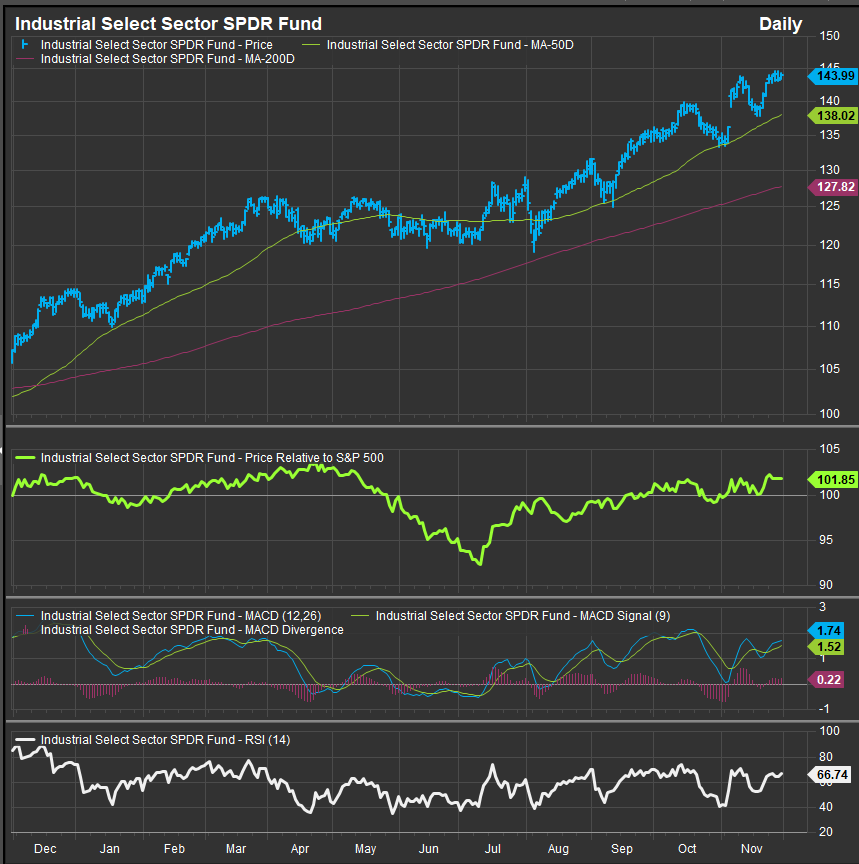859x864 pixels.
Task: Click the 0.22 MACD divergence value tag
Action: click(x=825, y=679)
